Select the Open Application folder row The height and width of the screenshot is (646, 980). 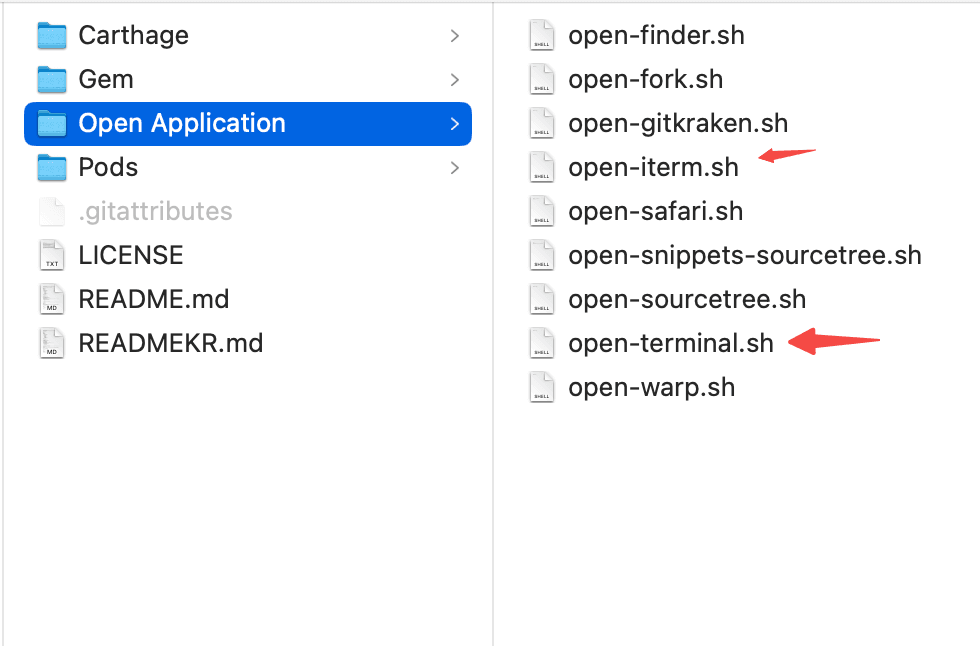(182, 124)
